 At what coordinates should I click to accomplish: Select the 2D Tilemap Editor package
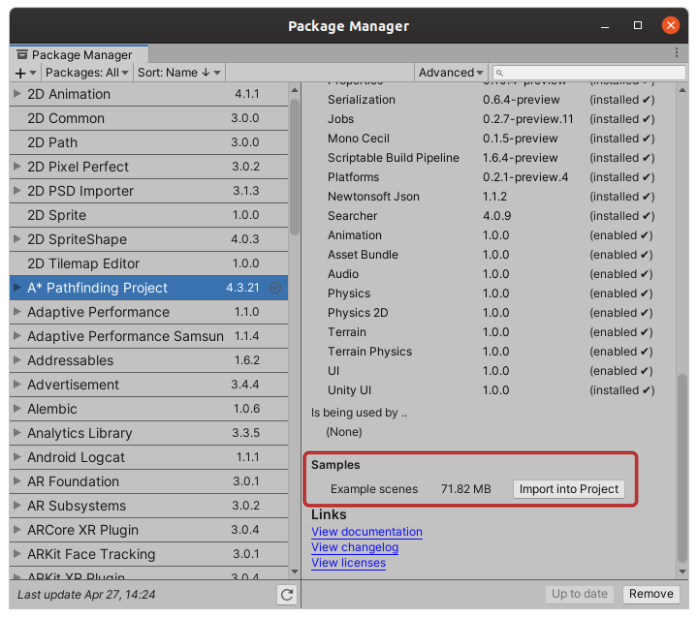(x=149, y=264)
